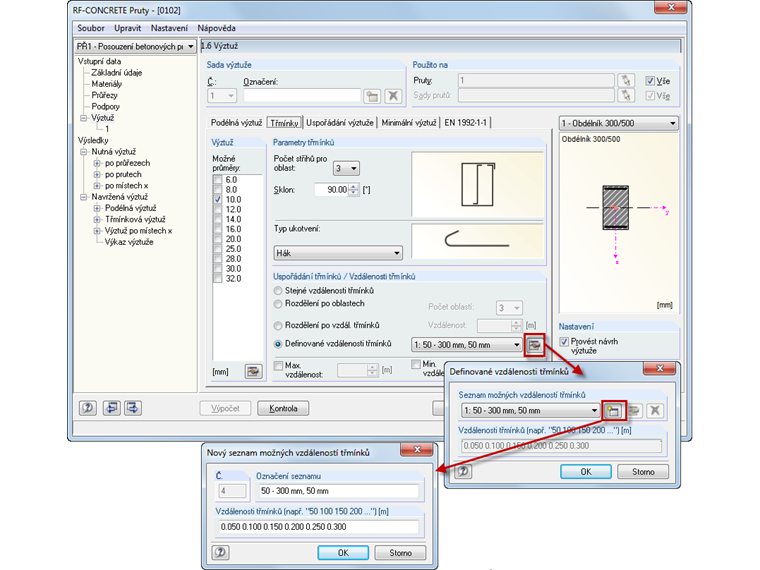The width and height of the screenshot is (760, 570).
Task: Go to next table icon in footer
Action: tap(132, 408)
